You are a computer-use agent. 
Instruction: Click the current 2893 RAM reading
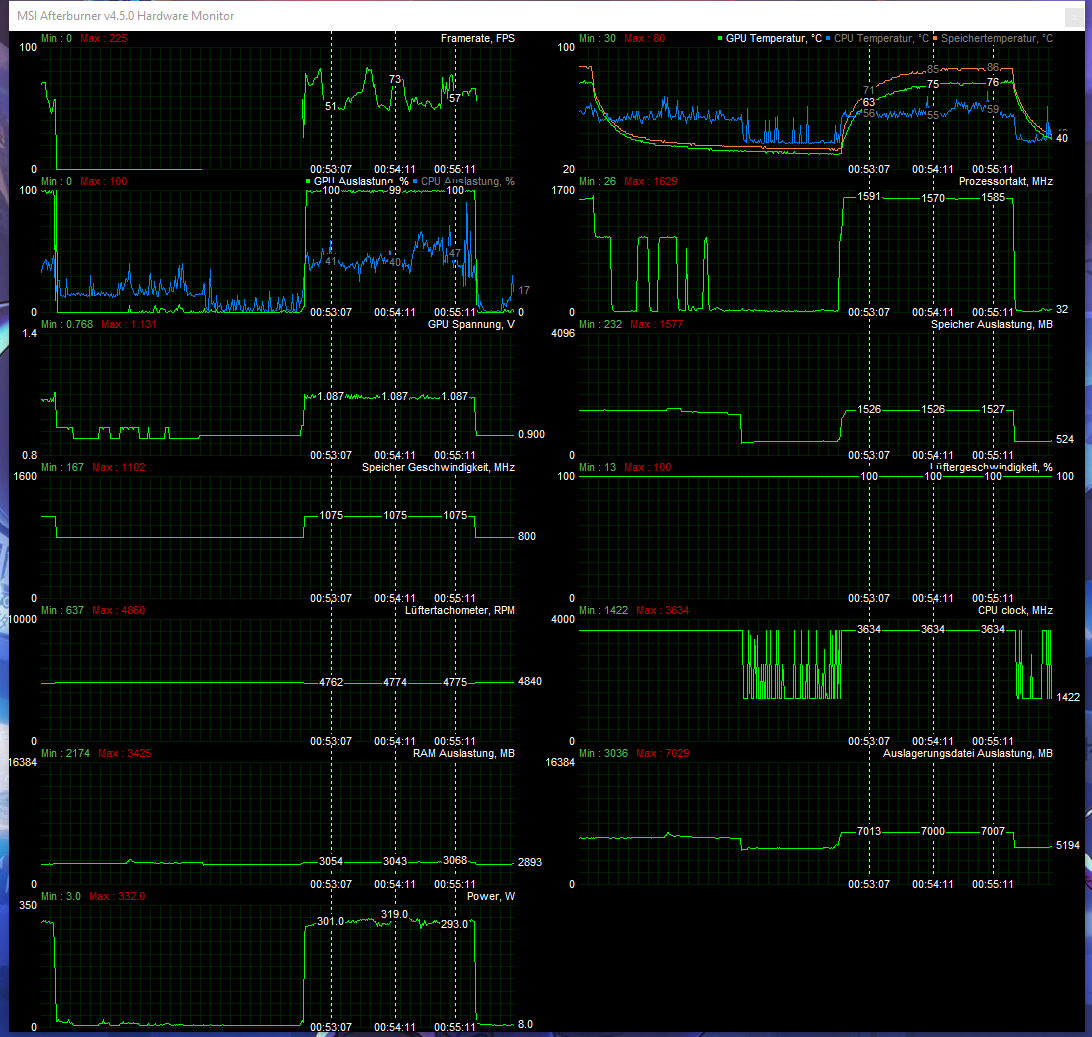click(530, 862)
